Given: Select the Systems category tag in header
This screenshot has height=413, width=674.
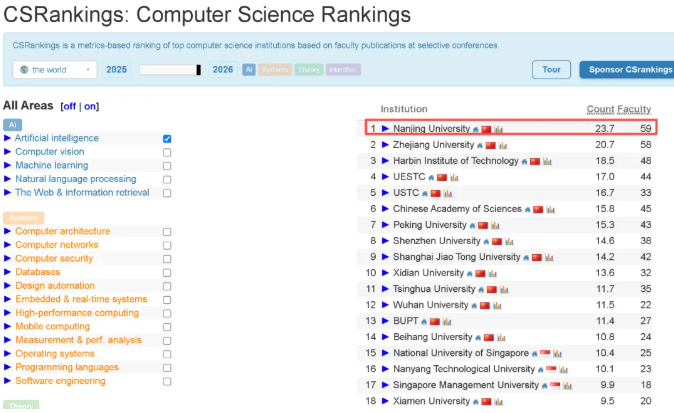Looking at the screenshot, I should pyautogui.click(x=275, y=70).
